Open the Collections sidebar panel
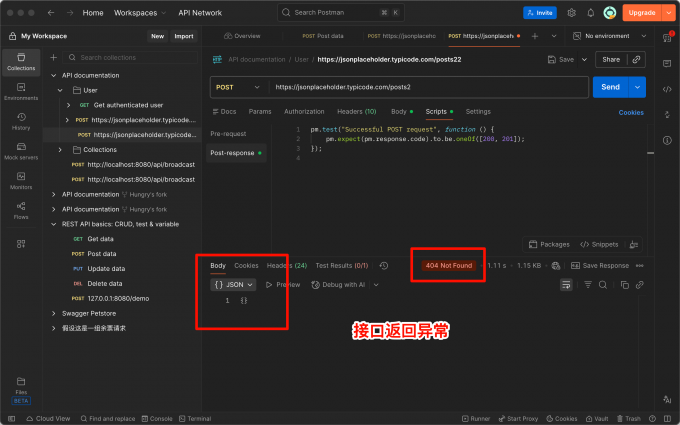Screen dimensions: 680x425 [x=21, y=62]
